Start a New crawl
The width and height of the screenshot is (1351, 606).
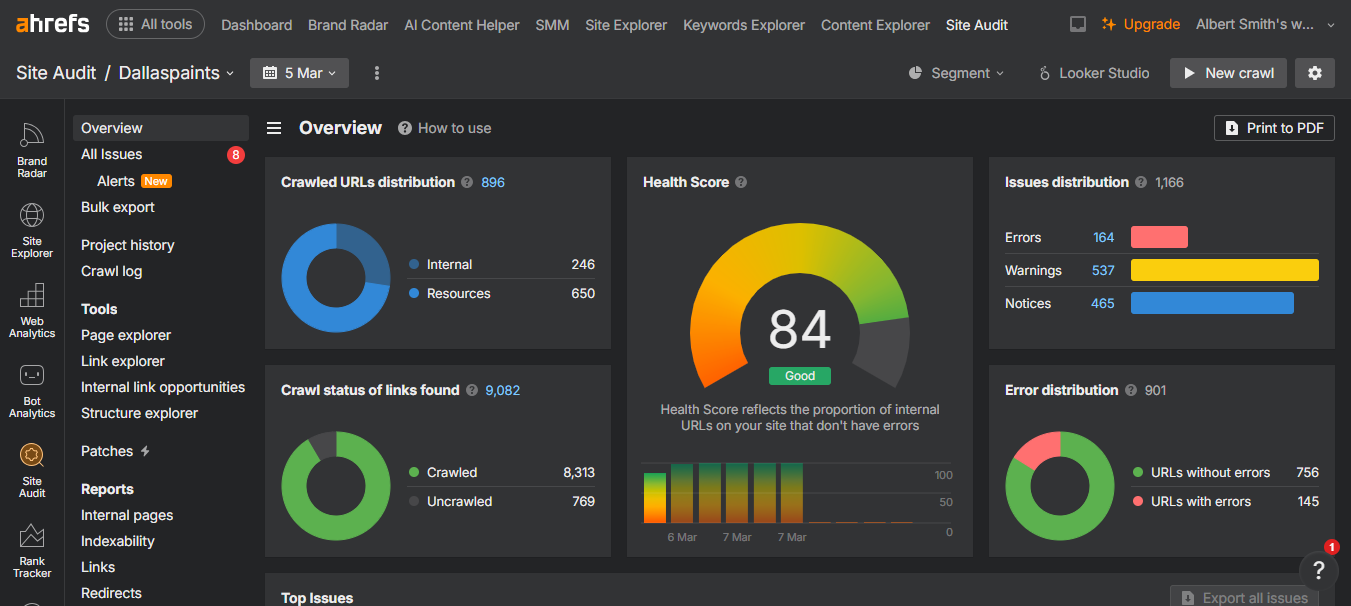click(x=1228, y=73)
